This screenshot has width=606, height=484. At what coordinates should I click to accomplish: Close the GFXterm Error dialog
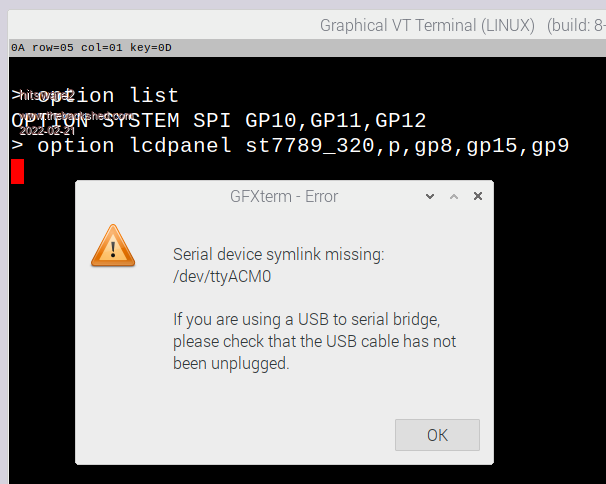(477, 197)
